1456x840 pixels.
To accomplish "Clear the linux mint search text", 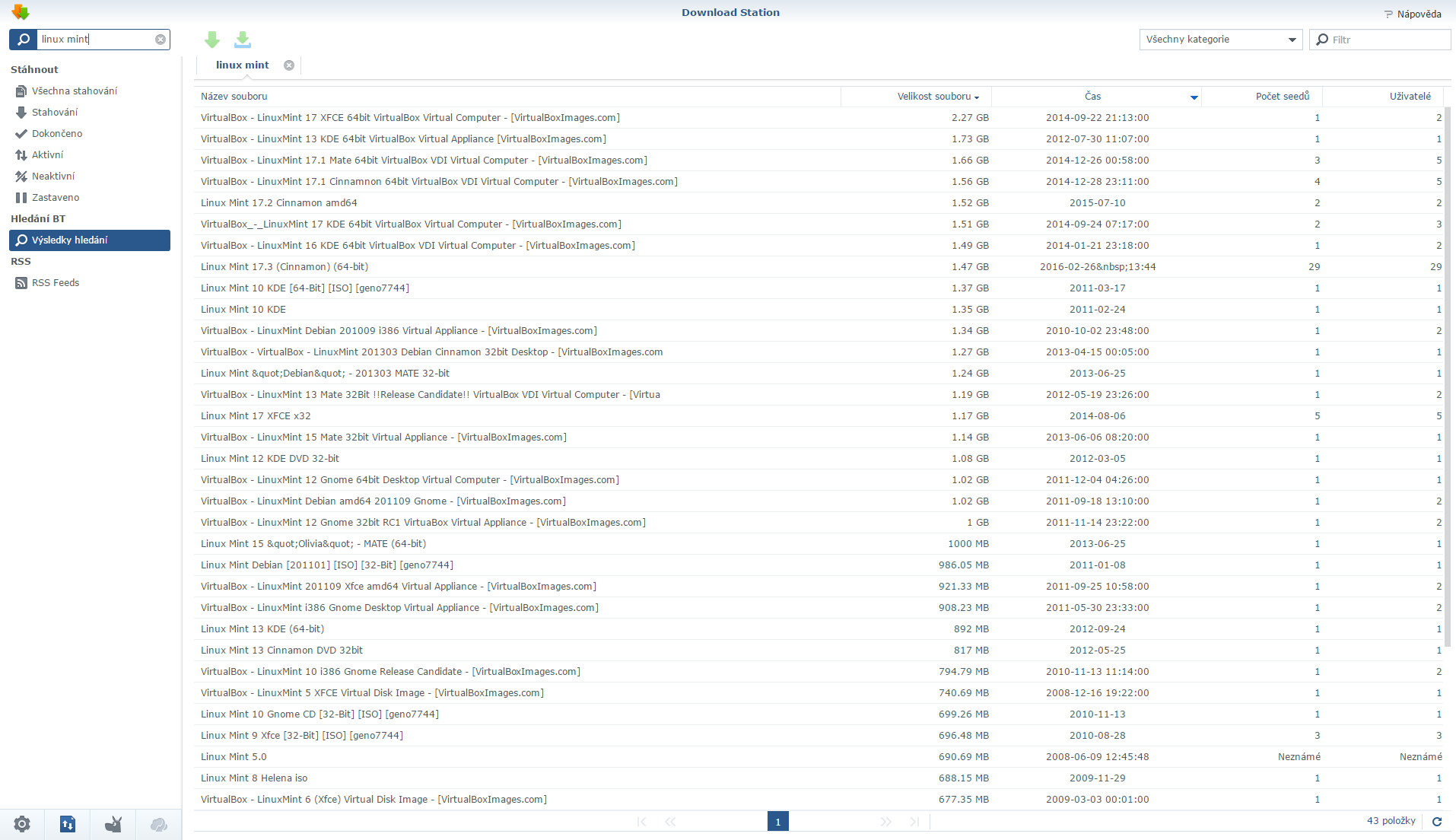I will point(161,40).
